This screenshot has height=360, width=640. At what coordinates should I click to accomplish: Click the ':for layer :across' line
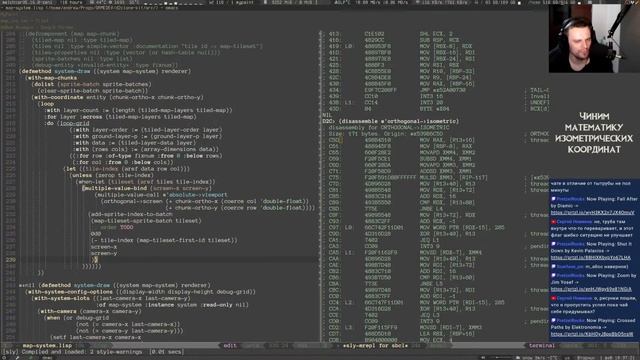(x=121, y=117)
